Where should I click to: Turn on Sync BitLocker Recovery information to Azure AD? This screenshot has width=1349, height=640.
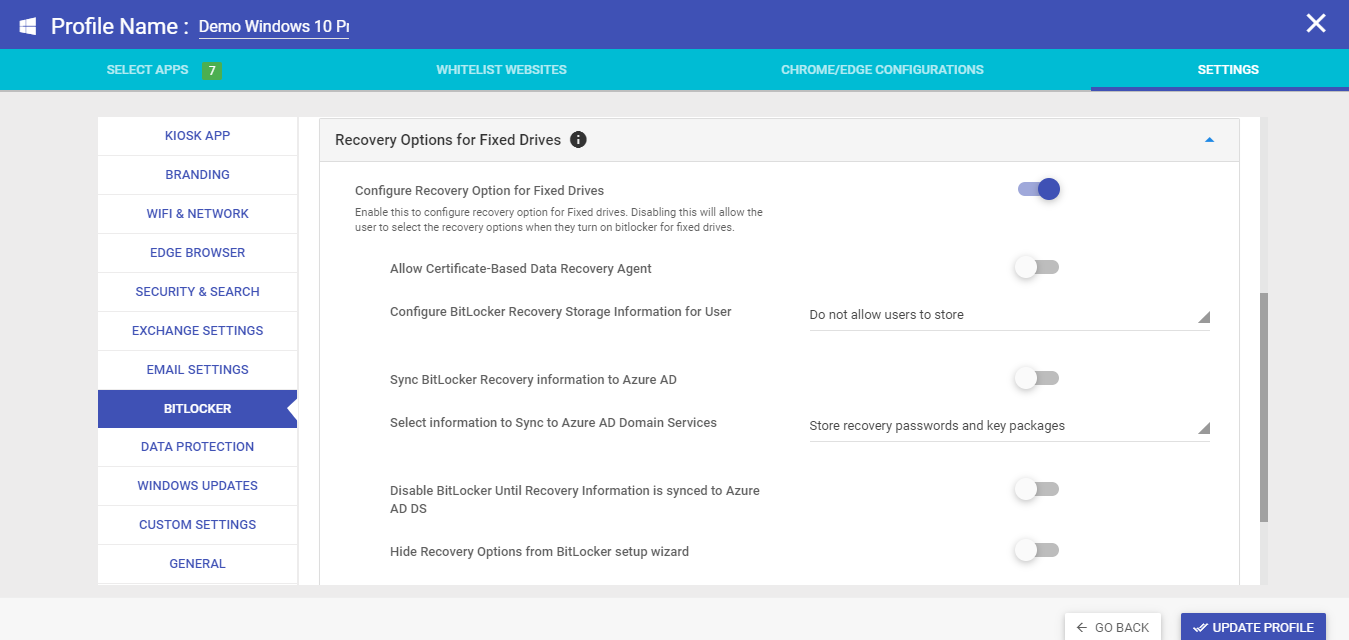[x=1036, y=378]
